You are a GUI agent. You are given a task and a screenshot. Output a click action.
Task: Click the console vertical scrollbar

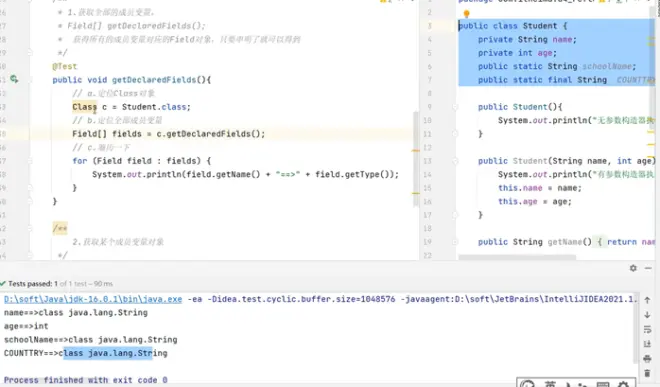[637, 328]
